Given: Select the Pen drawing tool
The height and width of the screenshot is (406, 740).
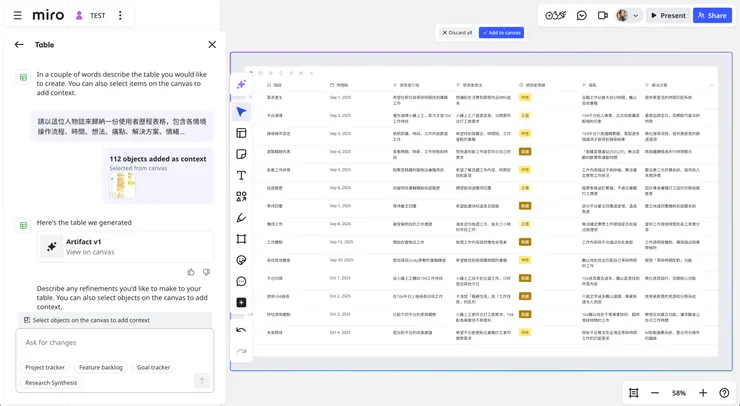Looking at the screenshot, I should 241,218.
